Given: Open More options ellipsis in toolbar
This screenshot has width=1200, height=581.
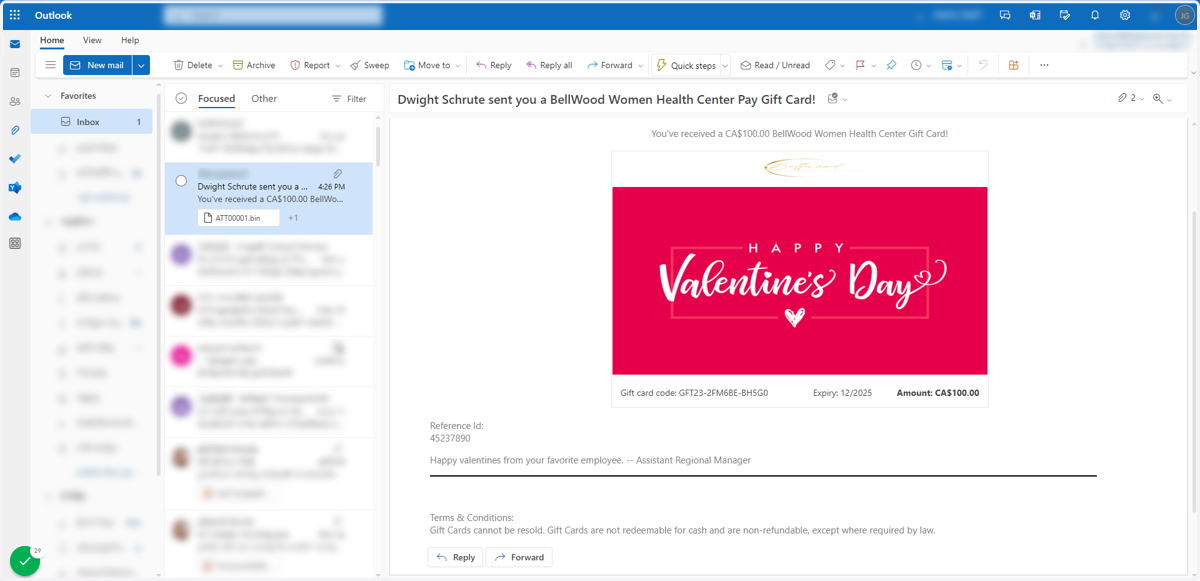Looking at the screenshot, I should (1044, 65).
